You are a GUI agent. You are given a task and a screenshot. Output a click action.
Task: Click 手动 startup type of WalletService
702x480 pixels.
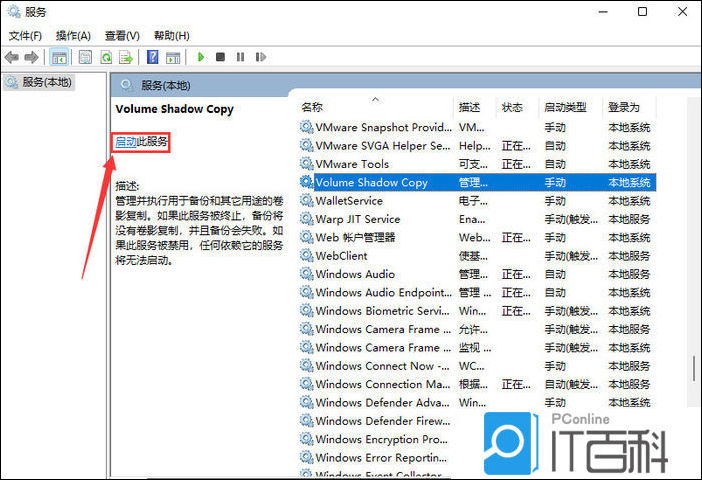(x=555, y=201)
